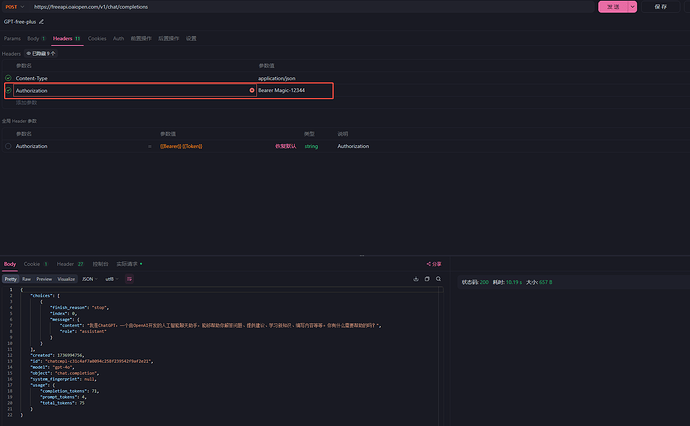Click the "object": "chat.completion" line
Viewport: 690px width, 426px height.
pos(65,373)
